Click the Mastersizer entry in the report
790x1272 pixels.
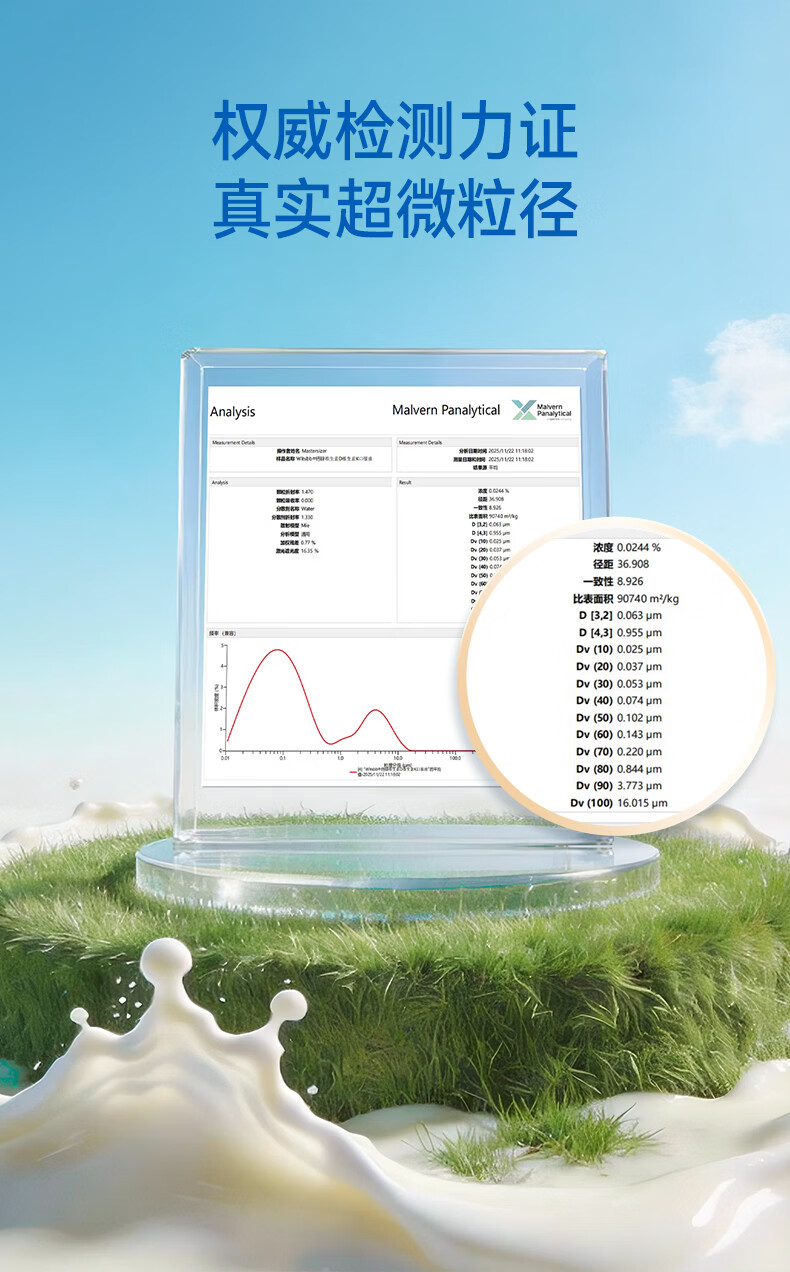click(x=313, y=451)
